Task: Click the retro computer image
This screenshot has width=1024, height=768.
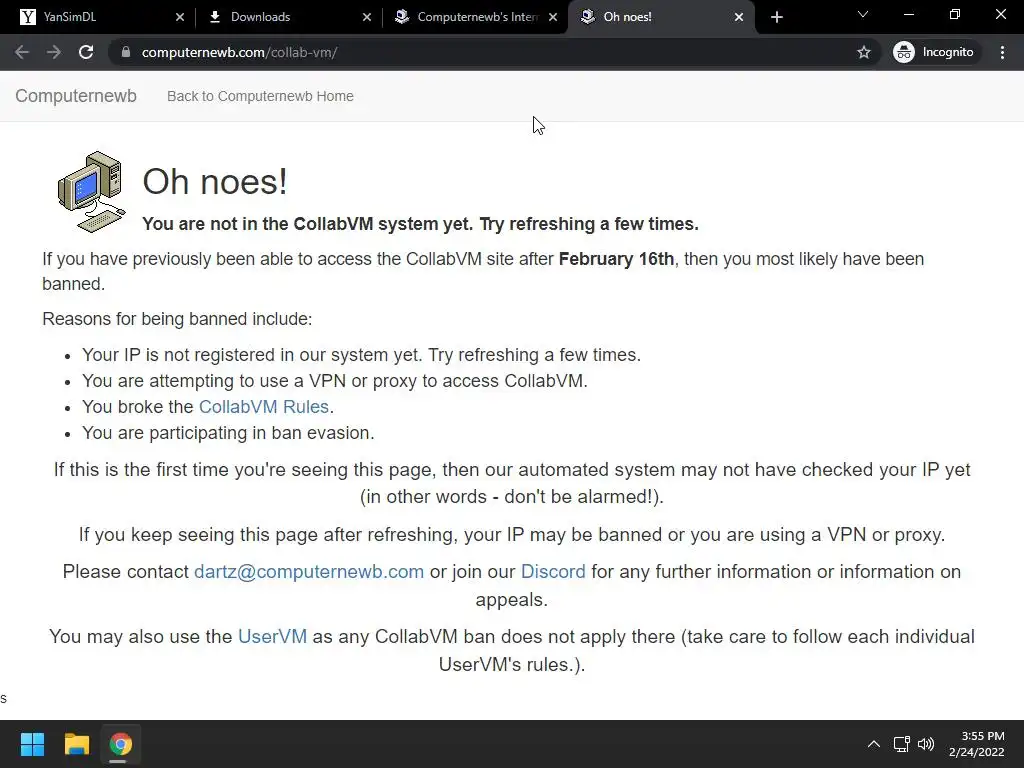Action: point(91,191)
